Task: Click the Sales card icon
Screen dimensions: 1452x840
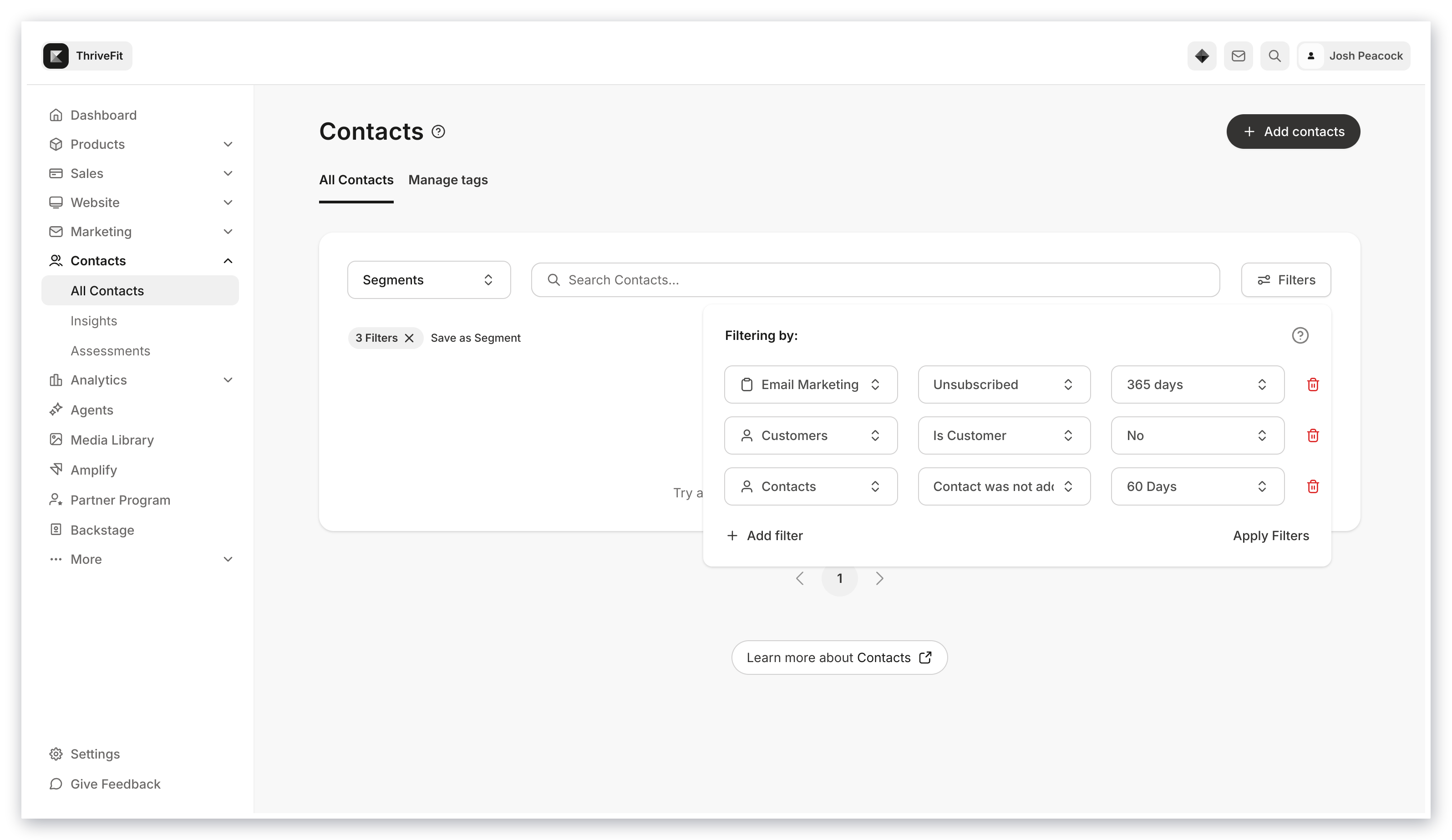Action: point(56,173)
